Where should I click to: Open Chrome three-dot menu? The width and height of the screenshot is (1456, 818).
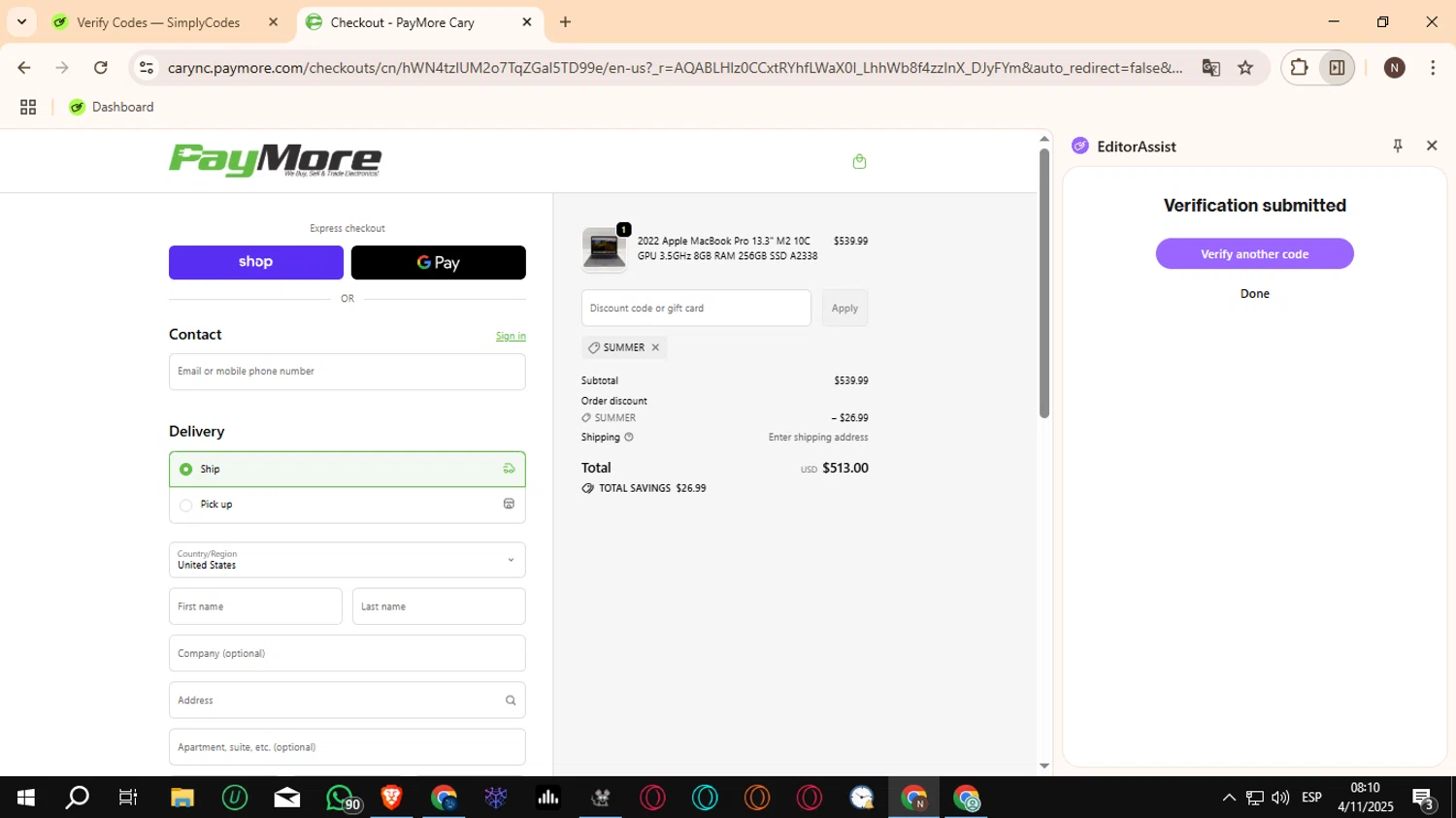click(x=1433, y=67)
